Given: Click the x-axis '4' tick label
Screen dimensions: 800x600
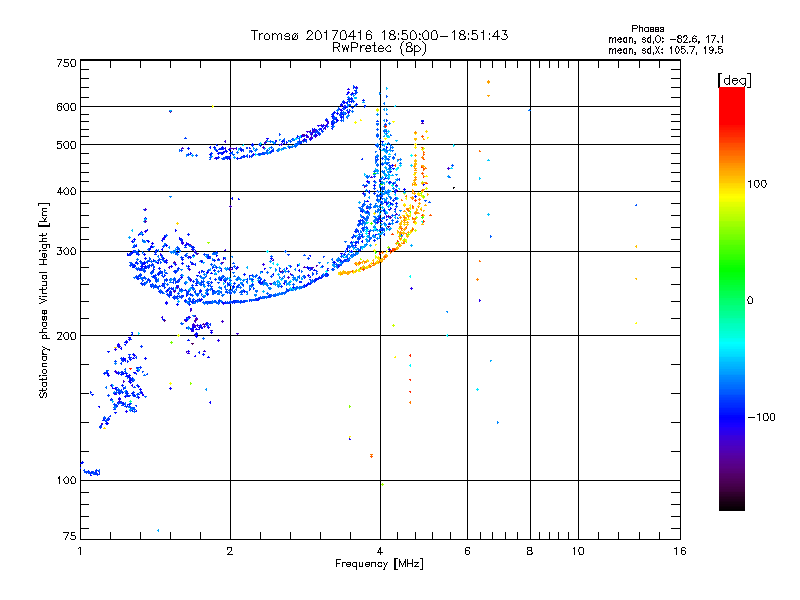Looking at the screenshot, I should [x=380, y=551].
